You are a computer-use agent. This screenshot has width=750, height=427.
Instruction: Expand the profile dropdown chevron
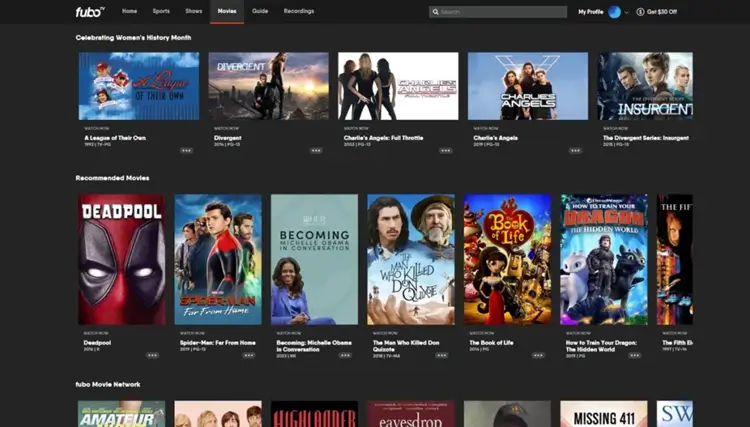click(x=627, y=12)
